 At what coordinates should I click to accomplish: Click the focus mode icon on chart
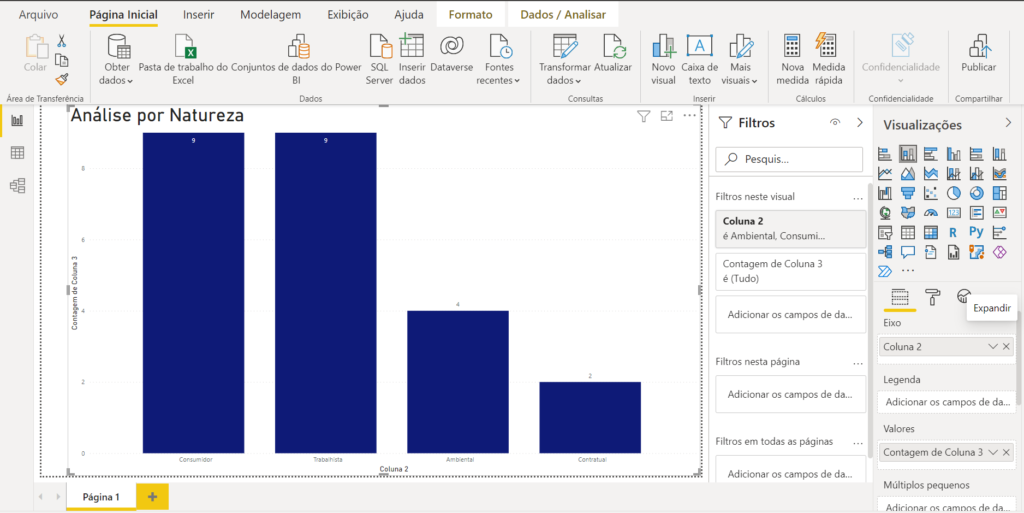click(666, 116)
